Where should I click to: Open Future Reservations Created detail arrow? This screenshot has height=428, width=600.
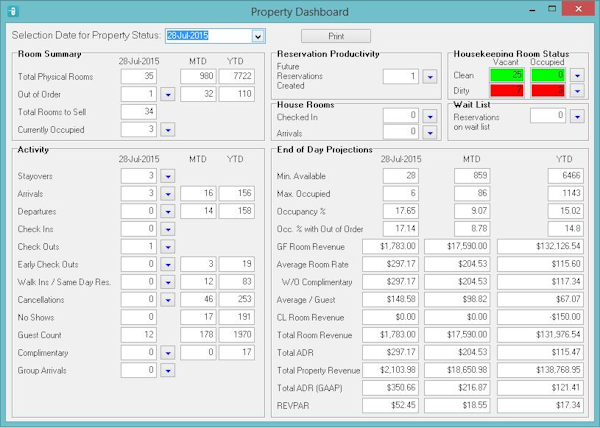[x=431, y=75]
